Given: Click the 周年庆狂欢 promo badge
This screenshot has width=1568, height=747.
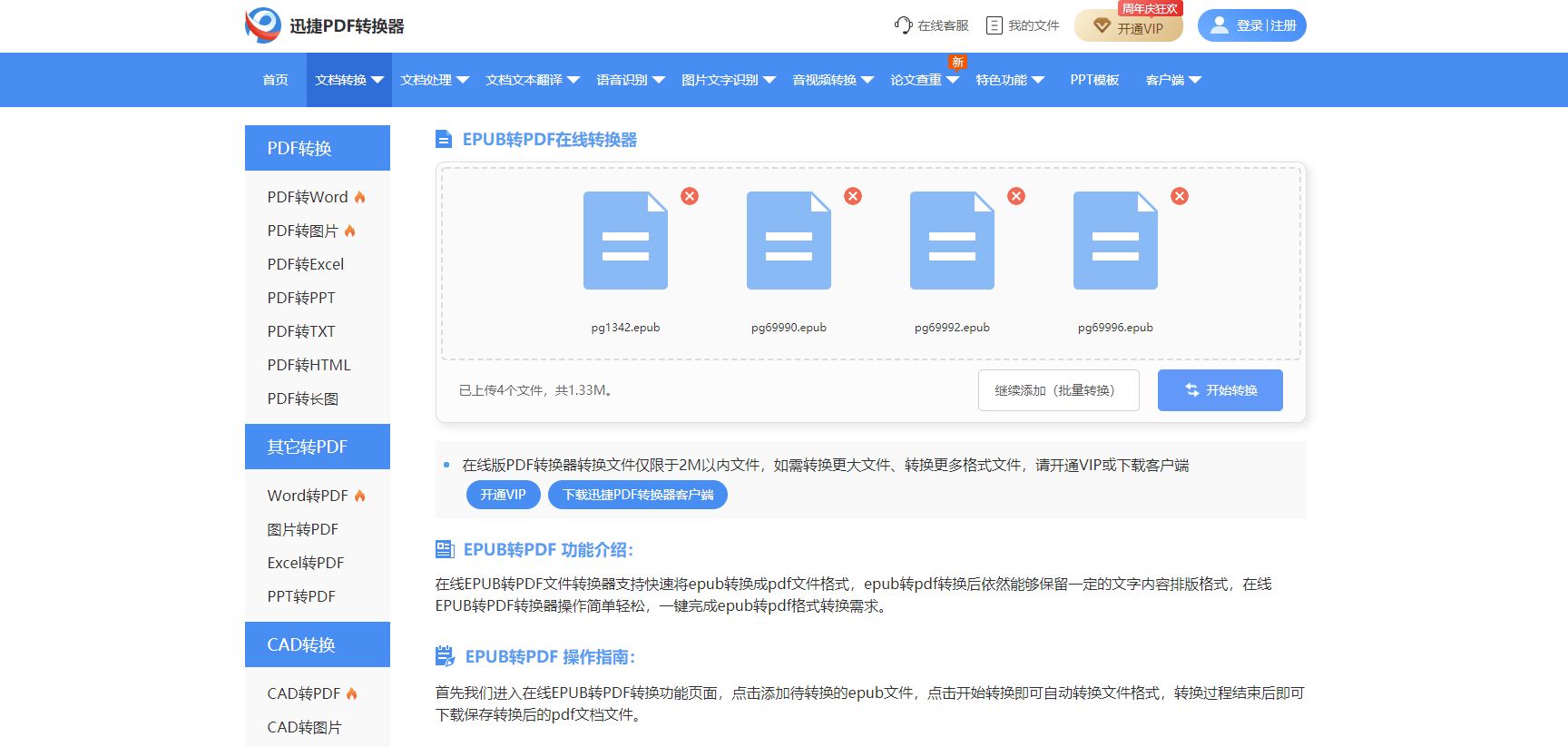Looking at the screenshot, I should coord(1150,8).
